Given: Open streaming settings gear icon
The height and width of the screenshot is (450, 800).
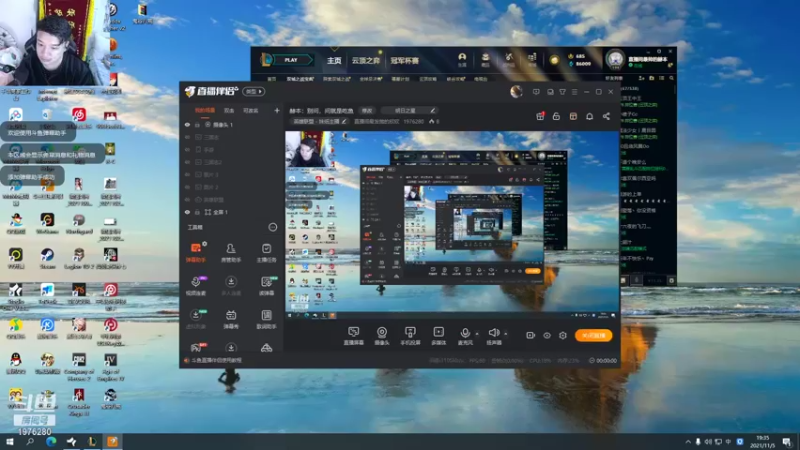Looking at the screenshot, I should [563, 335].
